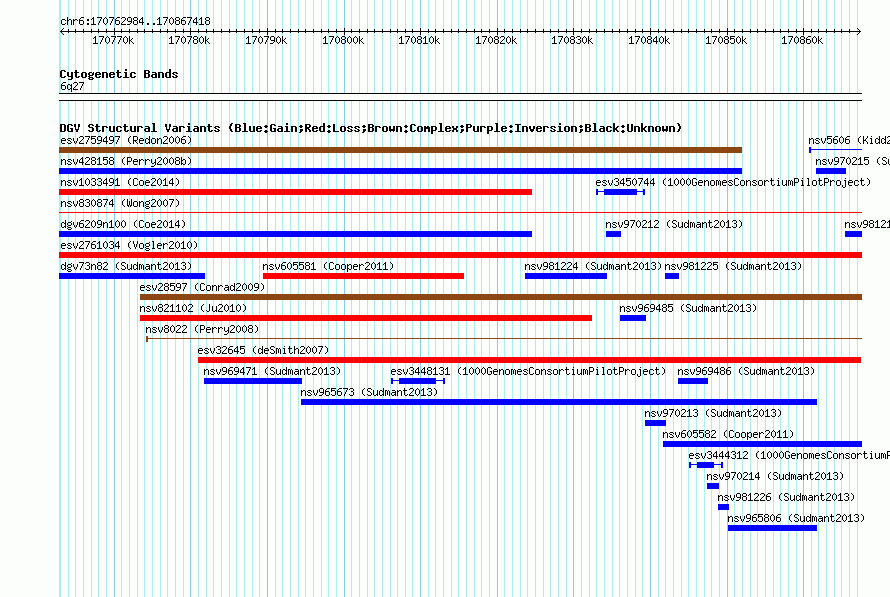Click the blue nsv970213 gain bar
This screenshot has height=597, width=890.
[655, 423]
